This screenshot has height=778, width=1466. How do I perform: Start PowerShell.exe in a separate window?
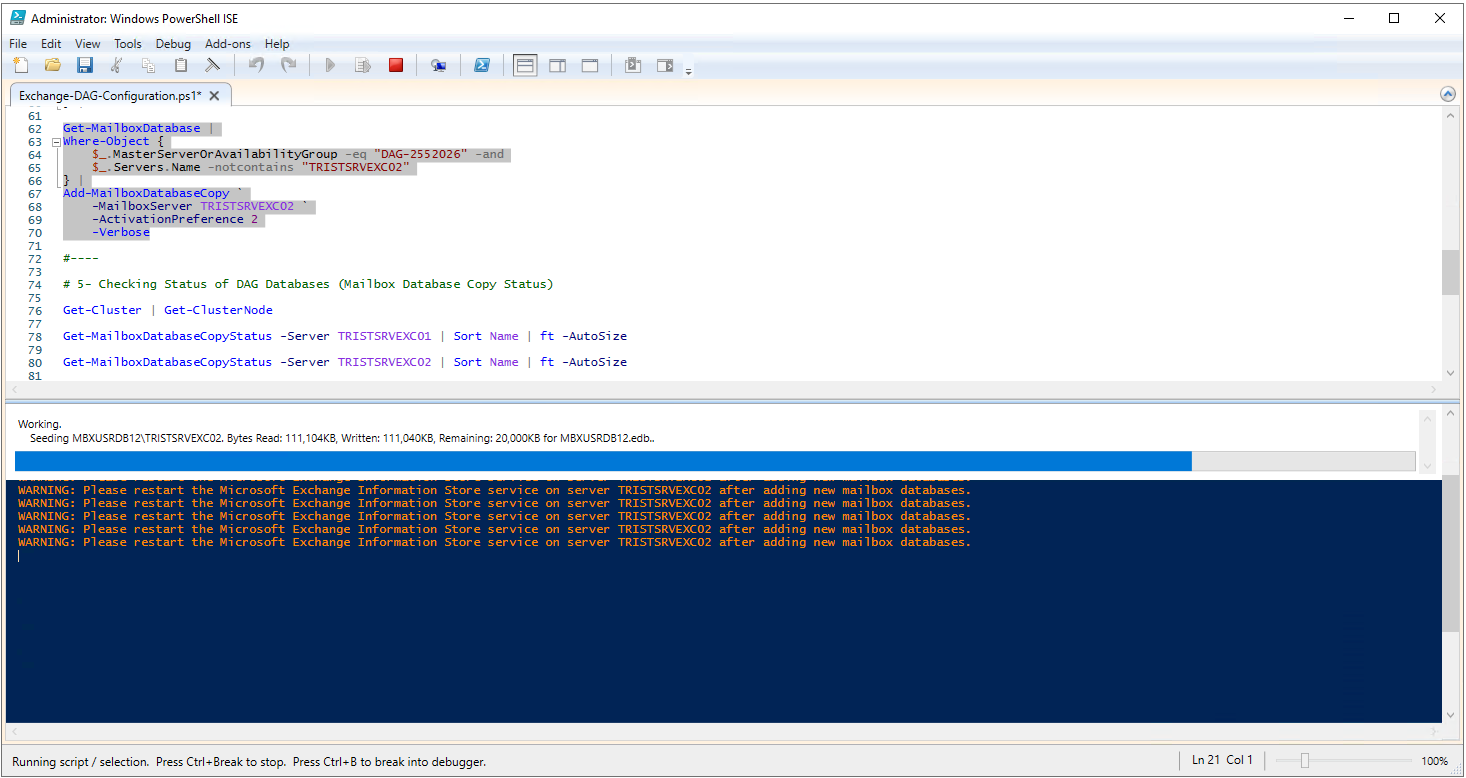tap(481, 66)
